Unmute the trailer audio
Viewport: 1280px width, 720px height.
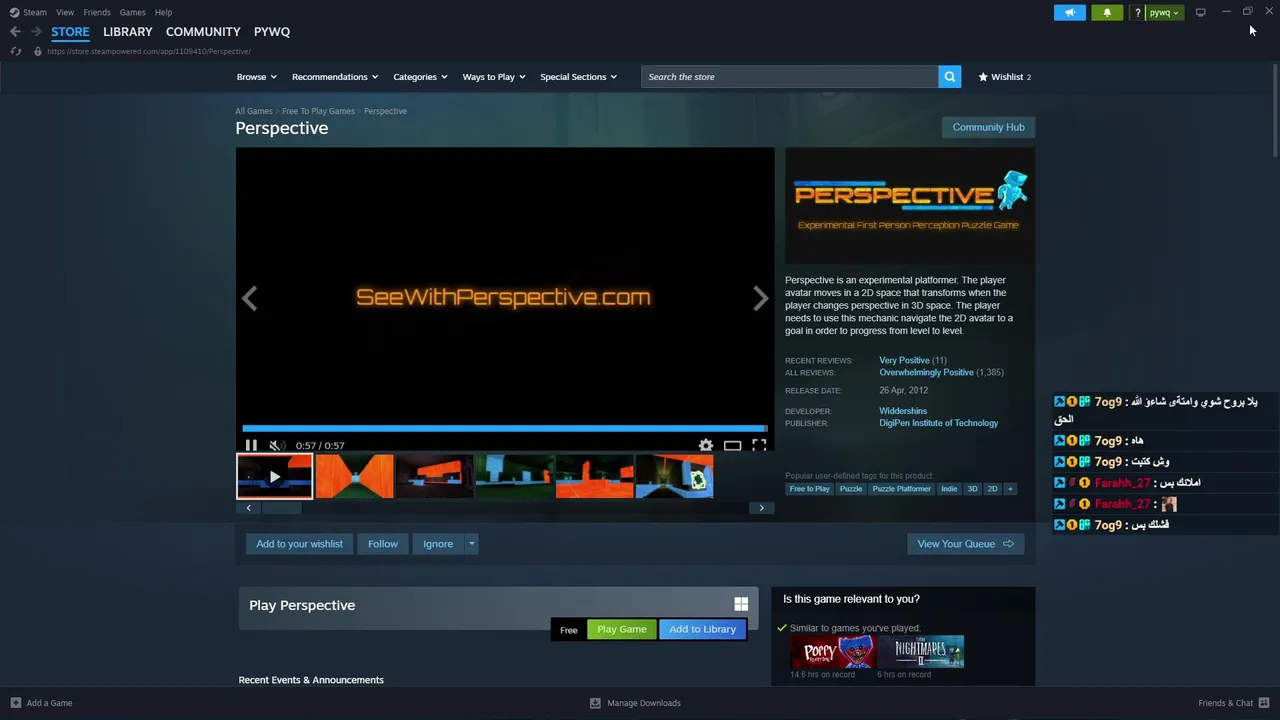click(x=276, y=445)
